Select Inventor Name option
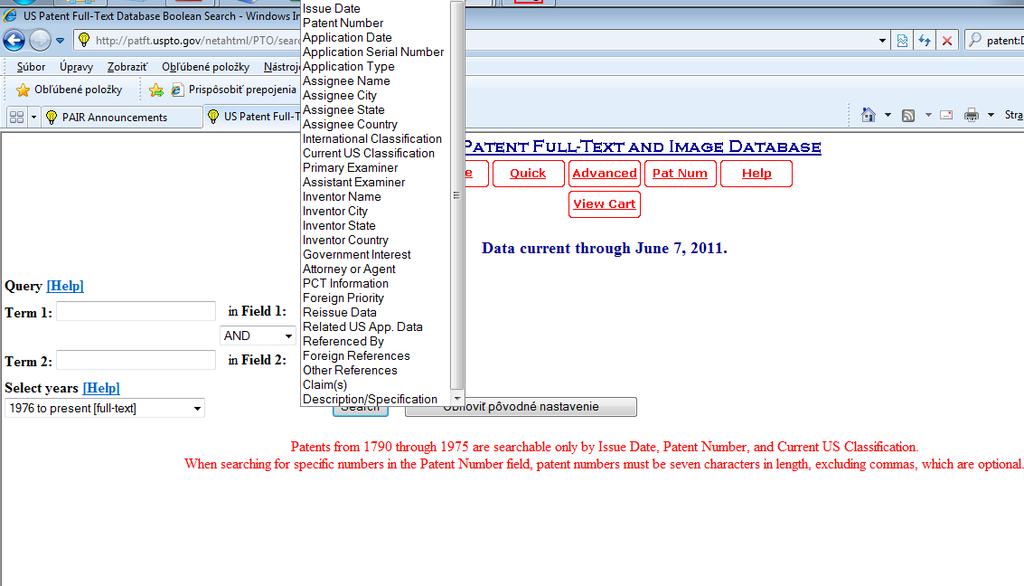This screenshot has width=1024, height=586. (x=342, y=197)
